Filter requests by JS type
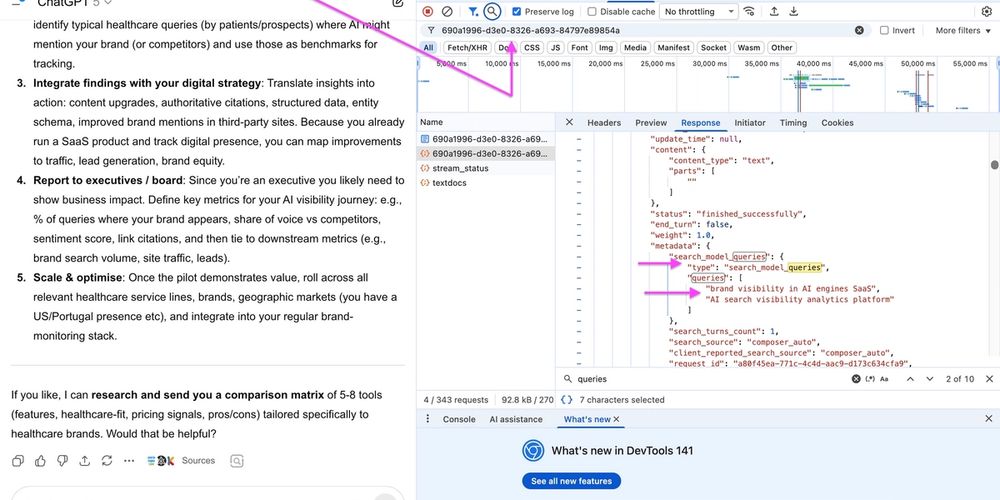1000x500 pixels. pos(555,48)
